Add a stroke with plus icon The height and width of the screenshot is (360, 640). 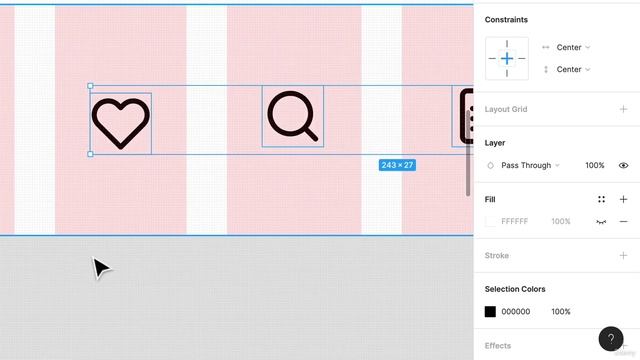tap(623, 256)
